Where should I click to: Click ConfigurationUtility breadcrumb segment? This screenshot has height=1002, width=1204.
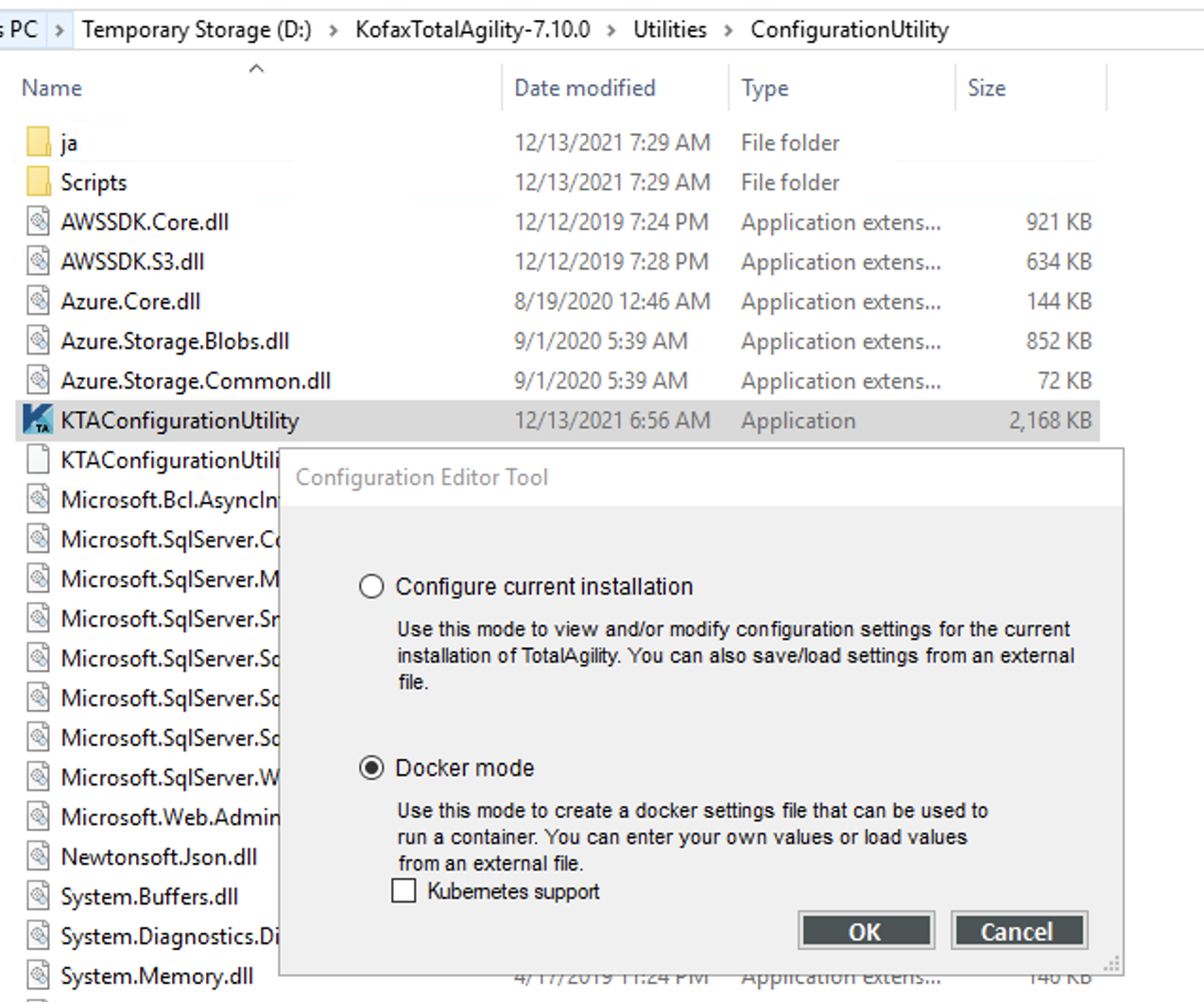pos(850,30)
